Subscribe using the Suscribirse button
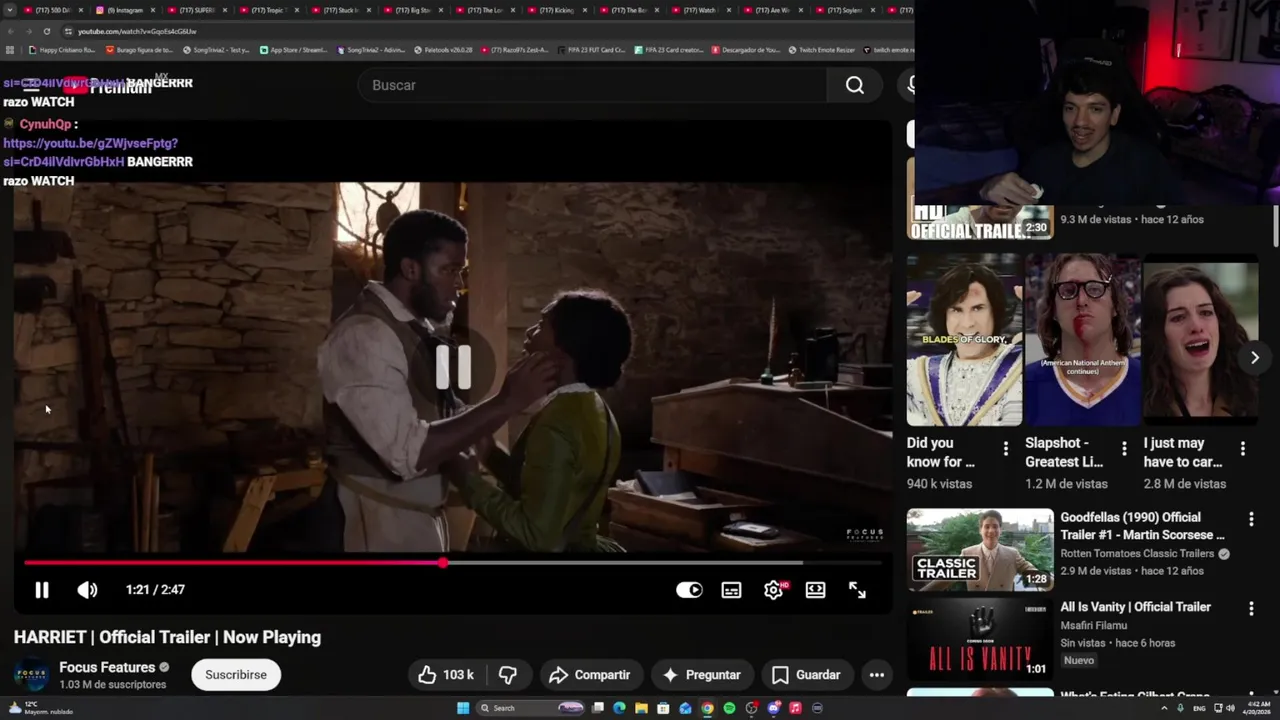Viewport: 1280px width, 720px height. 236,675
